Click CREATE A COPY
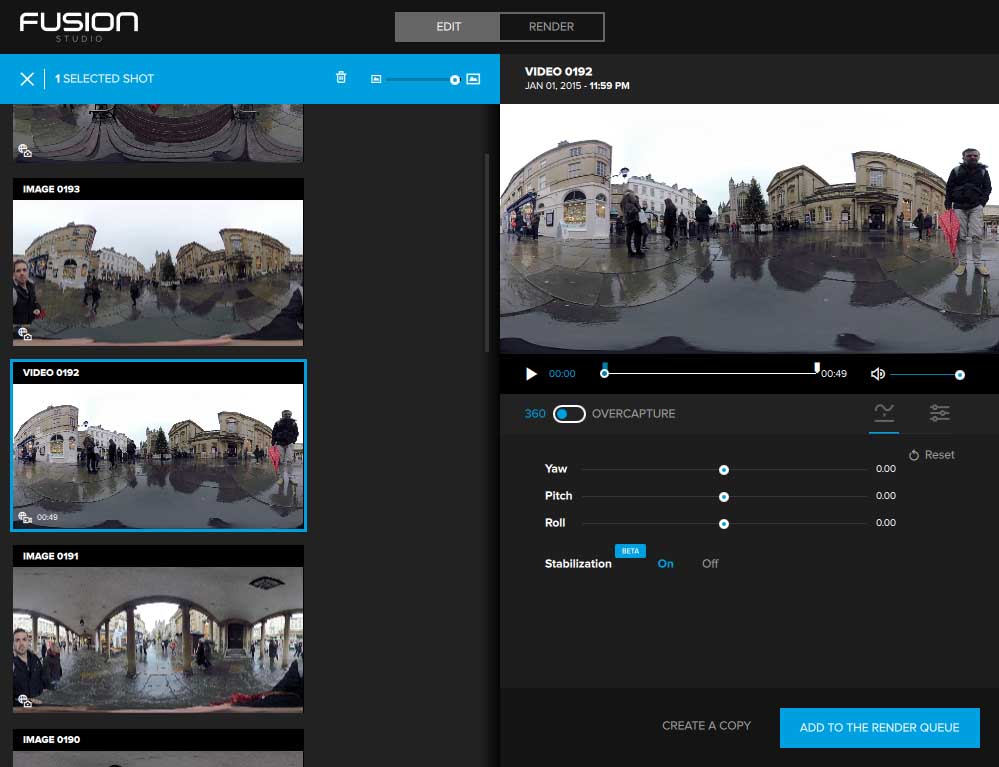This screenshot has height=767, width=999. (x=706, y=726)
